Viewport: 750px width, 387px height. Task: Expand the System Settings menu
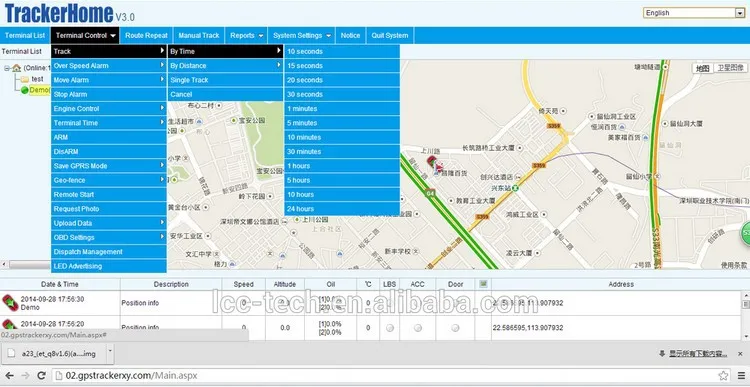pos(302,35)
